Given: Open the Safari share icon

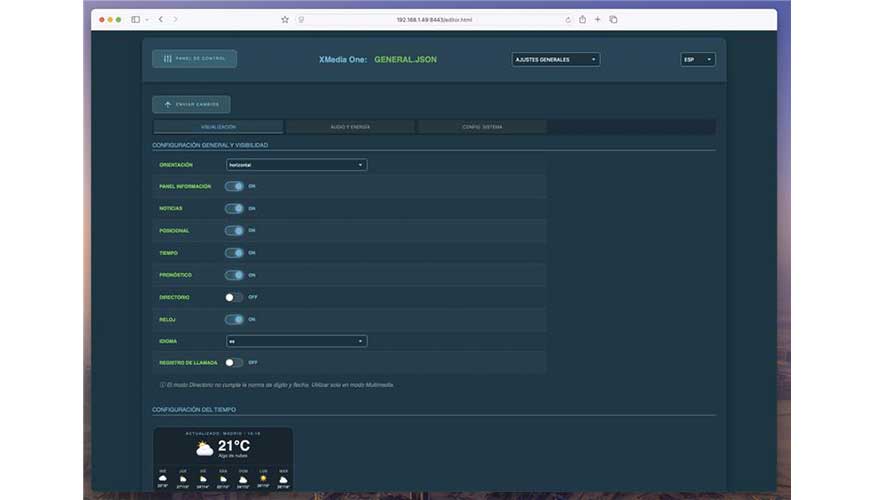Looking at the screenshot, I should (583, 19).
